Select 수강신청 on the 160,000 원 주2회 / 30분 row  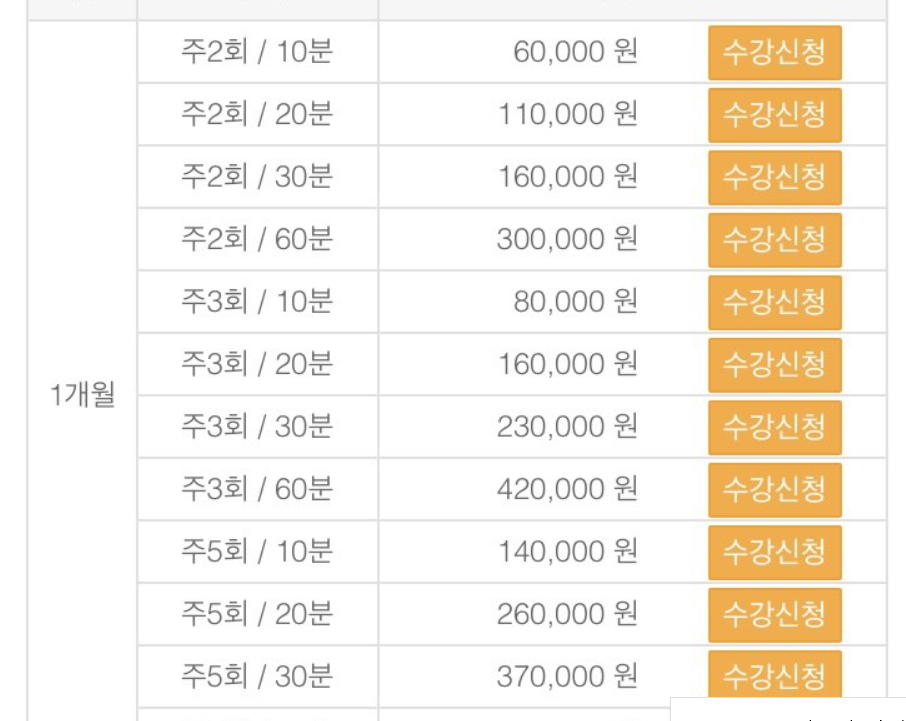click(775, 177)
